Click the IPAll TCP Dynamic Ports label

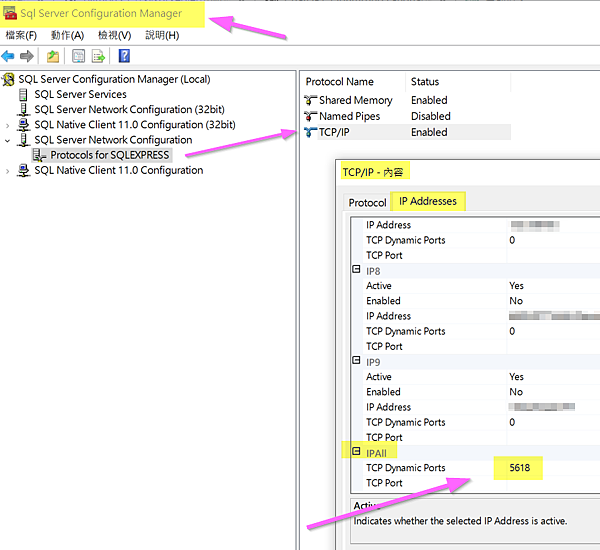coord(406,468)
